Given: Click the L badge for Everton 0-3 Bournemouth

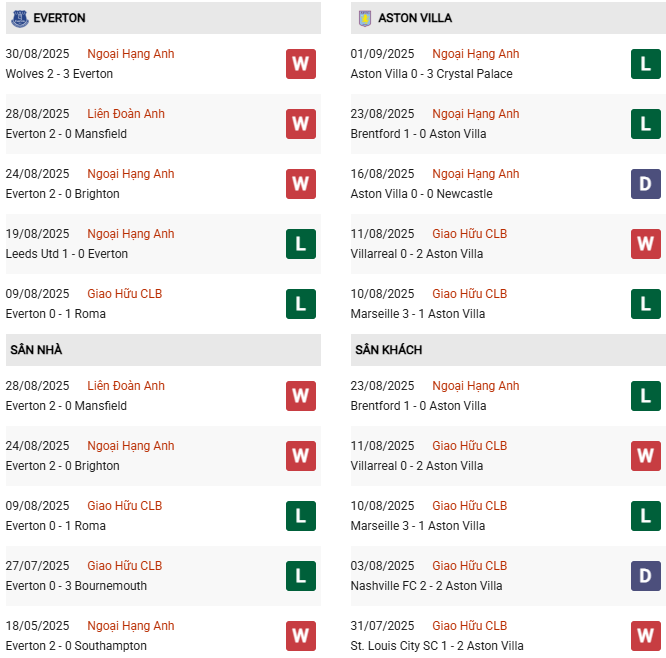Looking at the screenshot, I should point(300,576).
